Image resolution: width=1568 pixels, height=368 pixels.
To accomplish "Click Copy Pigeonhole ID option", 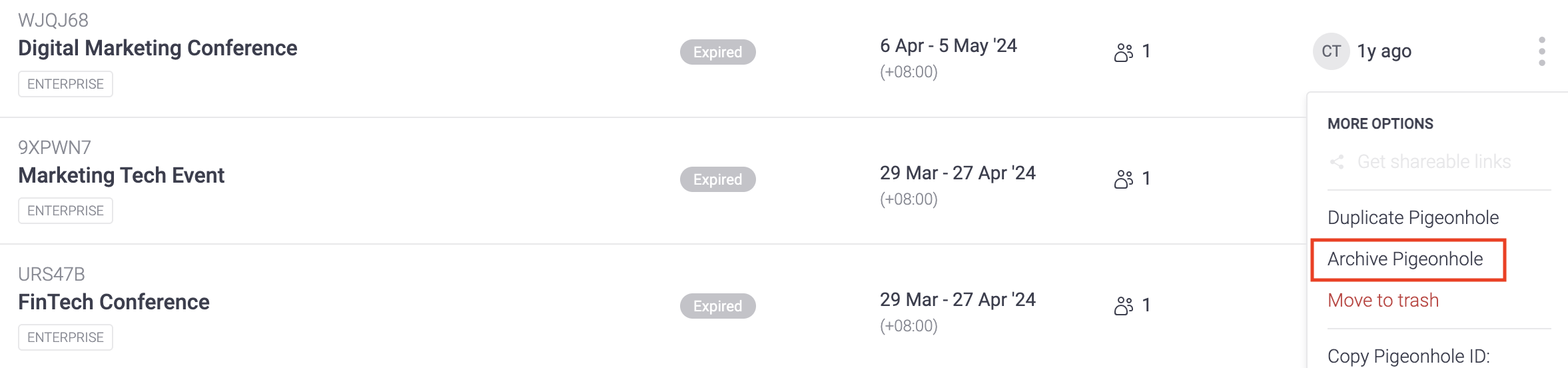I will [1408, 356].
